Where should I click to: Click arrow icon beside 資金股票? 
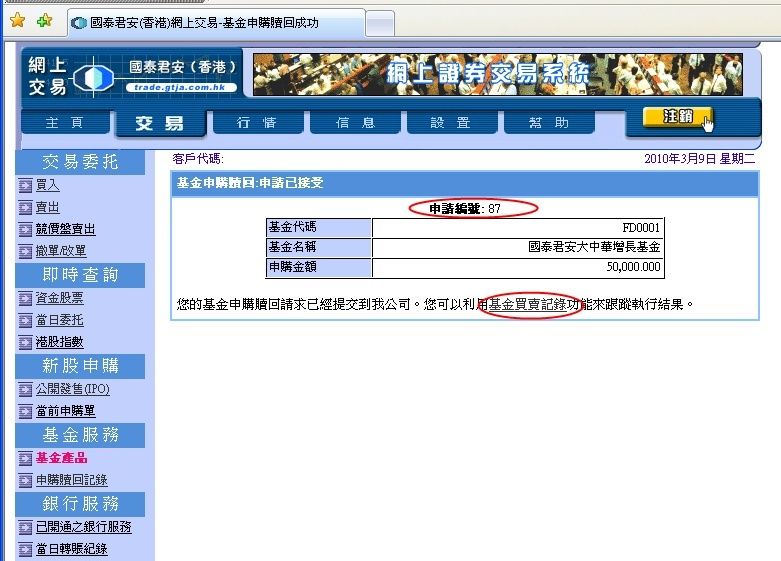click(25, 299)
